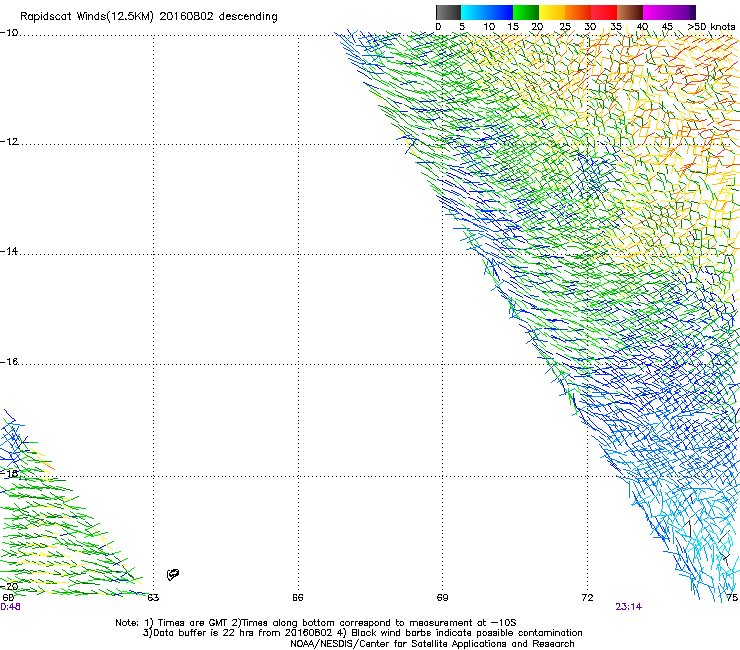The image size is (740, 650).
Task: Select the '63' longitude axis label
Action: (x=153, y=598)
